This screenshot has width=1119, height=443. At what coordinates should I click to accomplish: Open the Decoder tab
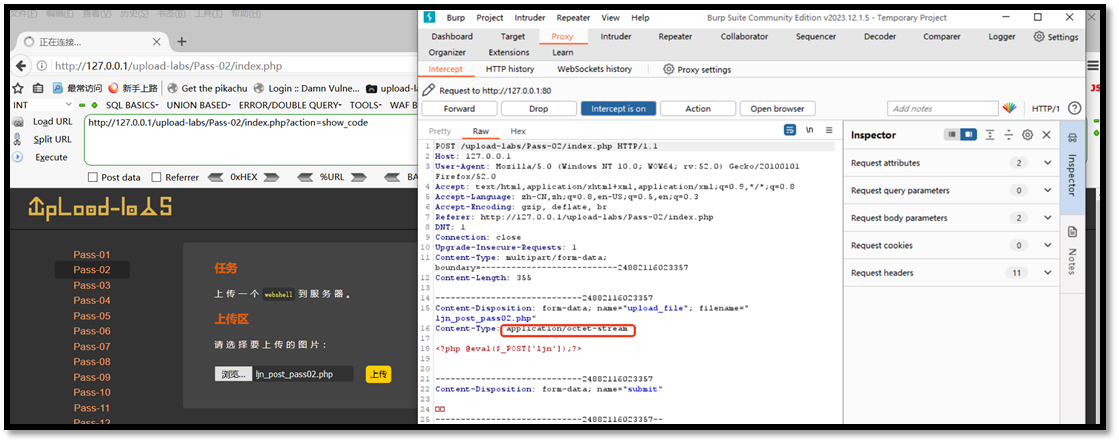pos(880,36)
